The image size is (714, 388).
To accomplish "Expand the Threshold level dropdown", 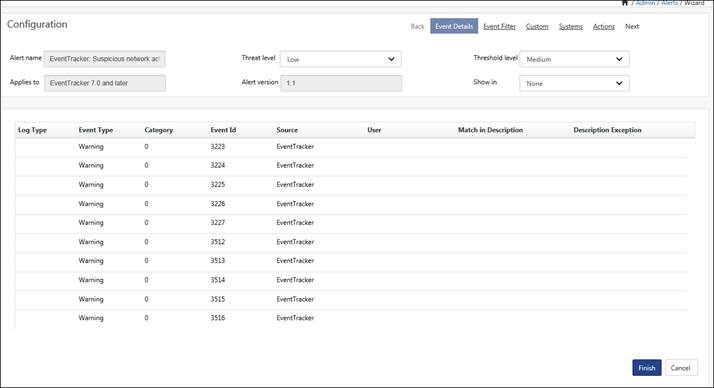I will point(574,59).
